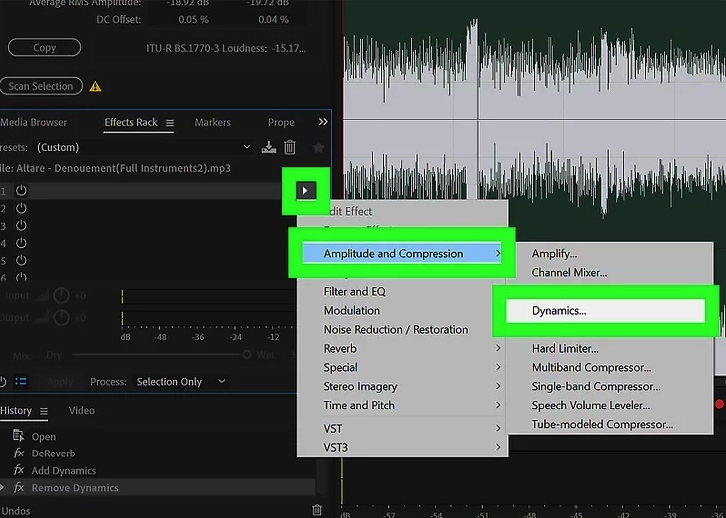Screen dimensions: 726x518
Task: Toggle power for effect slot 1
Action: tap(21, 190)
